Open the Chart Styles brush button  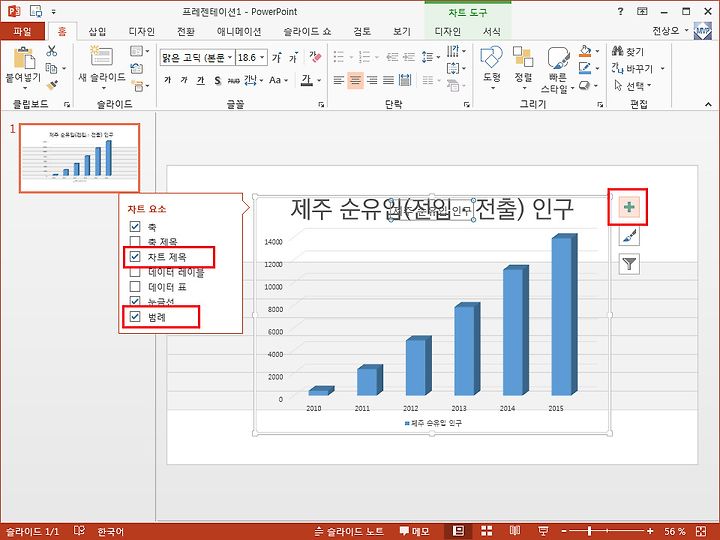click(629, 236)
